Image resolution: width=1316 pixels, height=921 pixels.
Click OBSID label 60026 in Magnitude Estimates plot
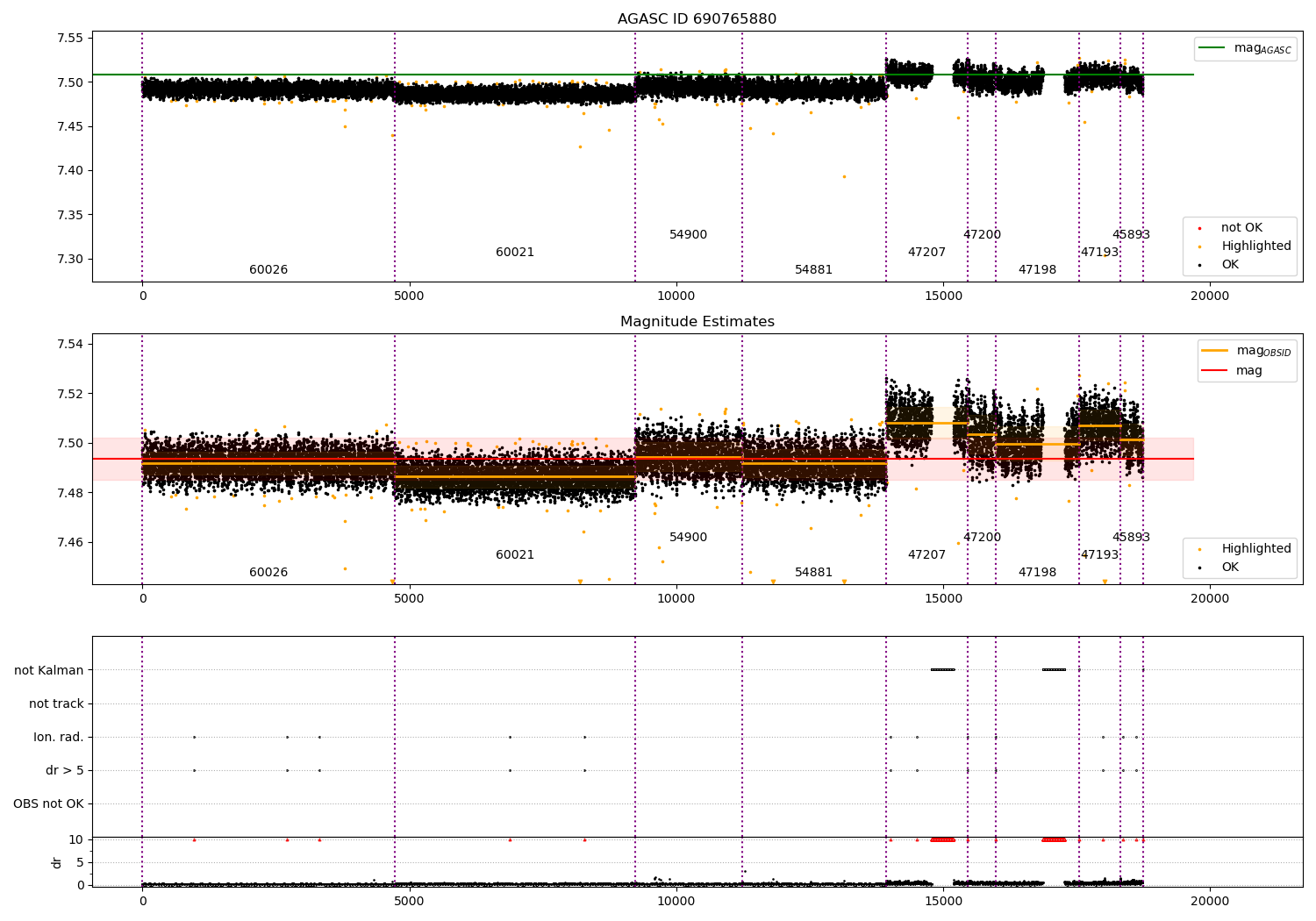coord(268,573)
